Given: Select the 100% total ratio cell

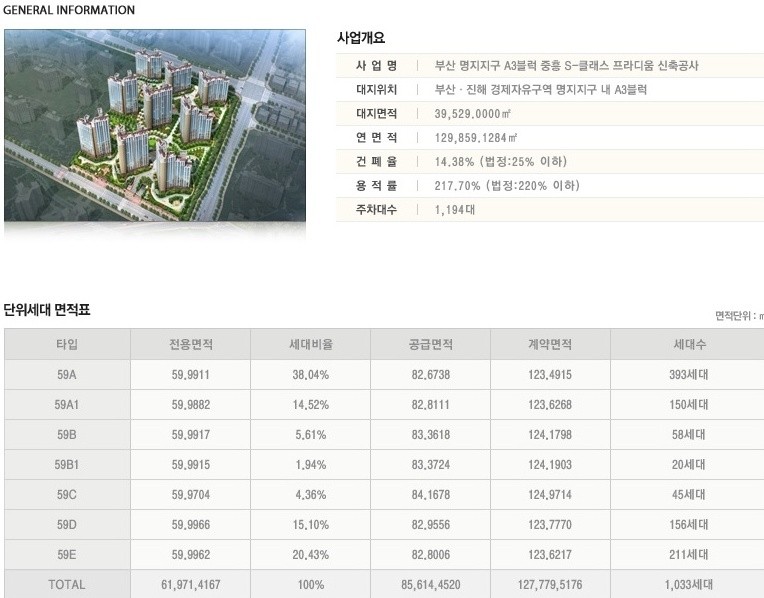Looking at the screenshot, I should point(311,584).
